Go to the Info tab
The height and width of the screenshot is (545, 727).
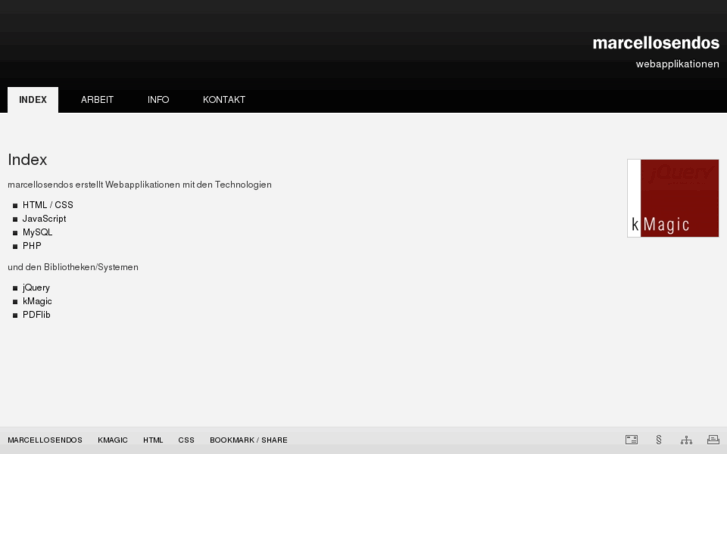coord(158,100)
